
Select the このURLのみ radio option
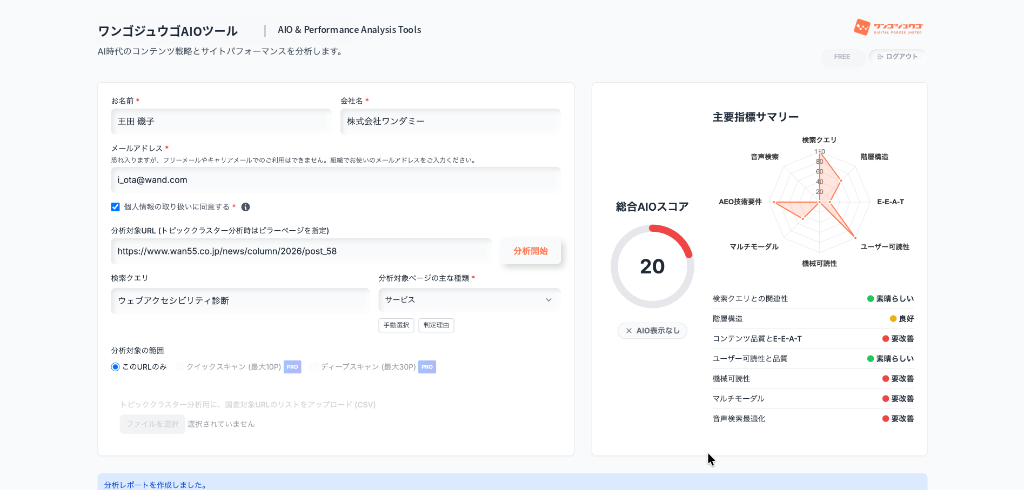tap(116, 367)
